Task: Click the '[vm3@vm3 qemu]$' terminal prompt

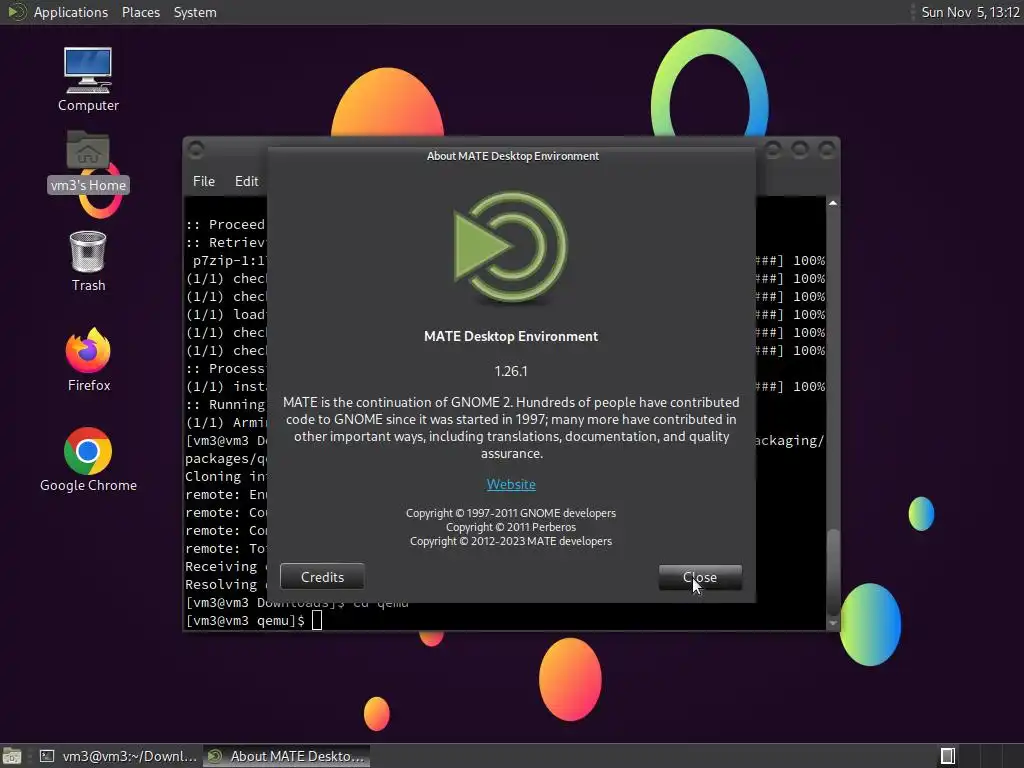Action: 245,620
